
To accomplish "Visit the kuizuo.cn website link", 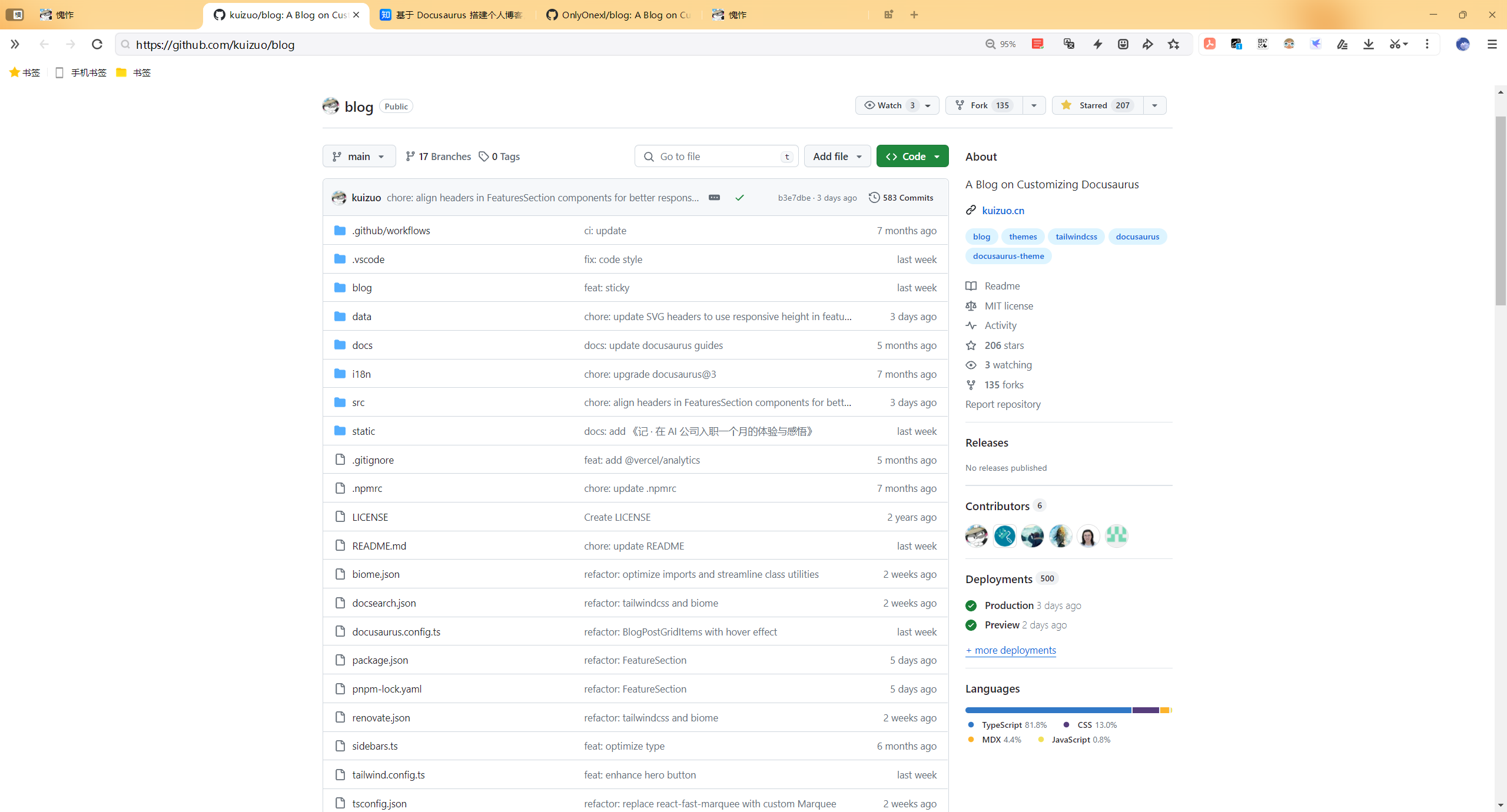I will pos(1003,211).
